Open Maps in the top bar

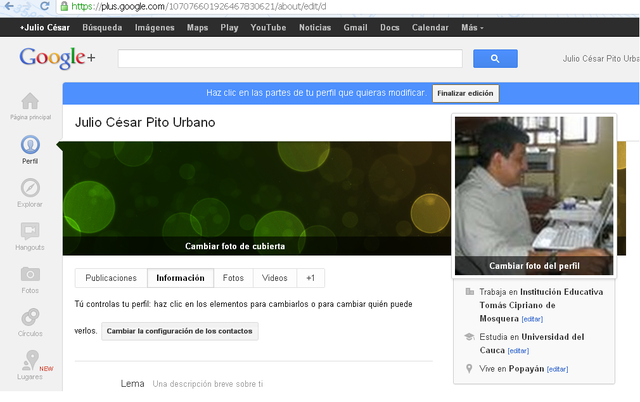tap(198, 27)
